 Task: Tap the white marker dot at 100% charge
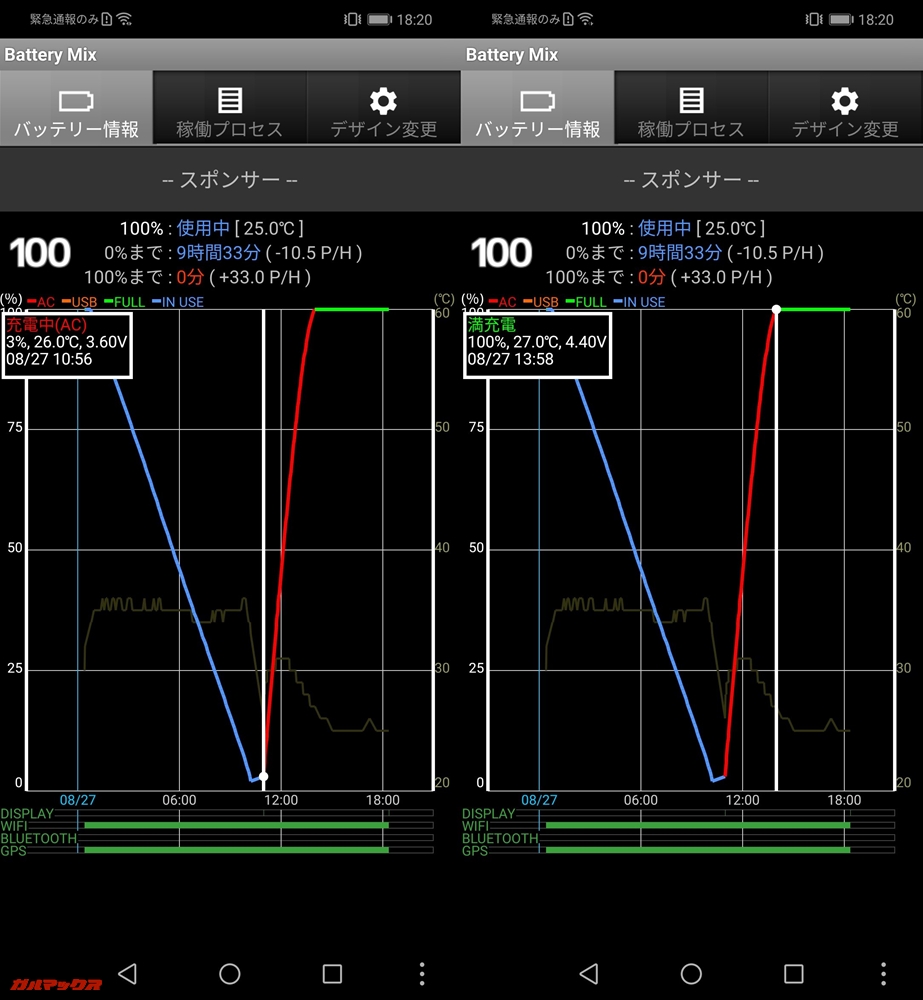pos(776,309)
